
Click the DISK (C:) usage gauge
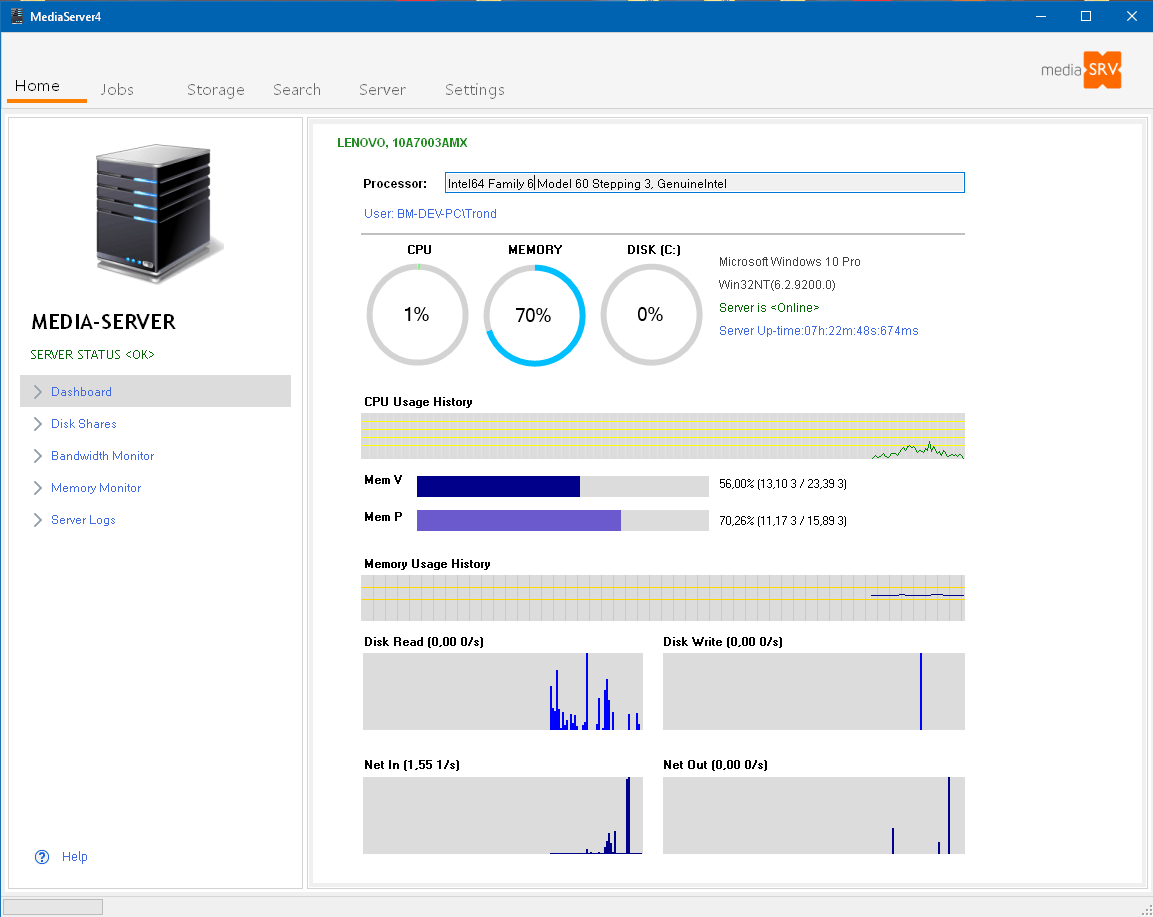coord(650,315)
